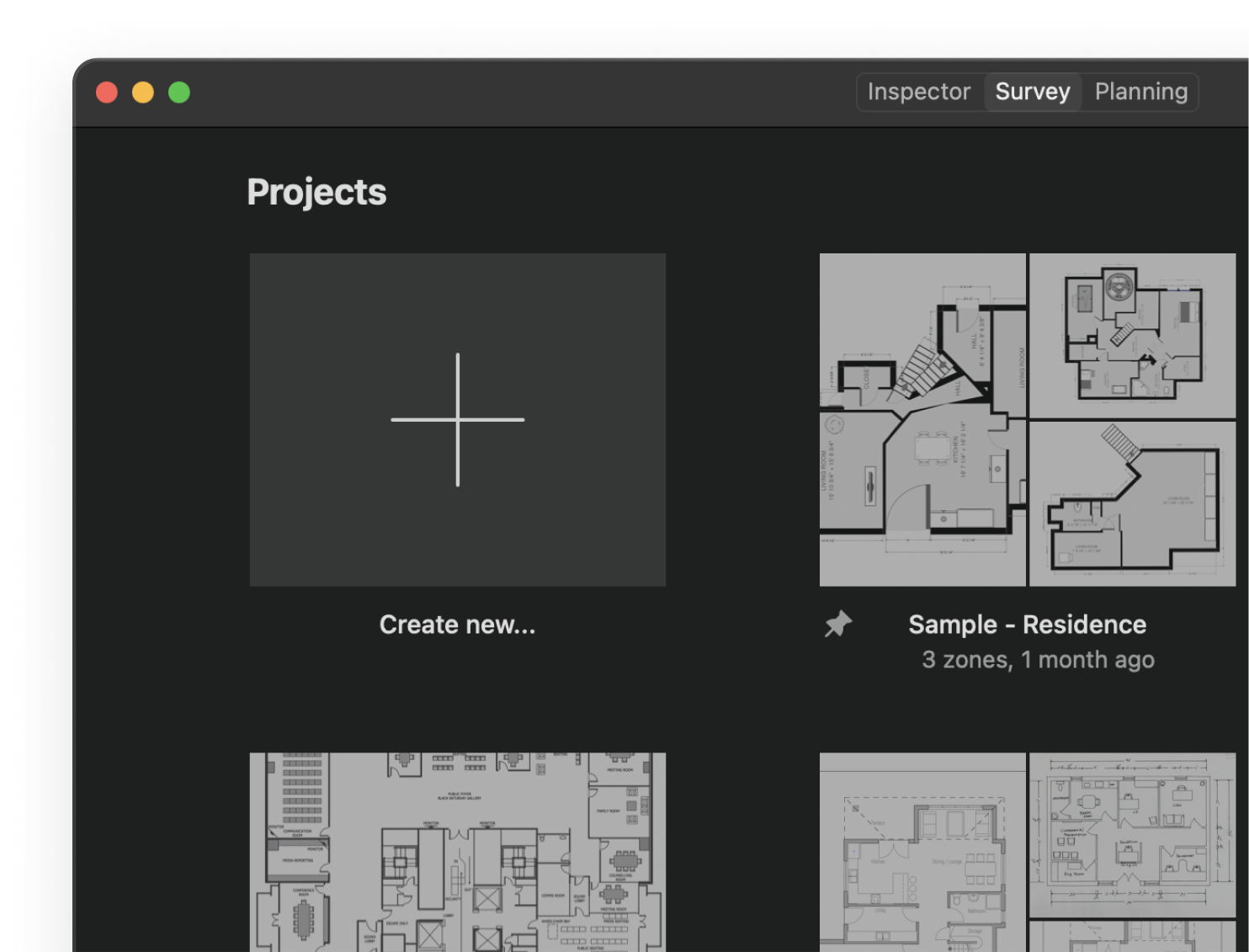Select Sample Residence bottom-right floor plan thumbnail
The height and width of the screenshot is (952, 1249).
coord(1132,503)
